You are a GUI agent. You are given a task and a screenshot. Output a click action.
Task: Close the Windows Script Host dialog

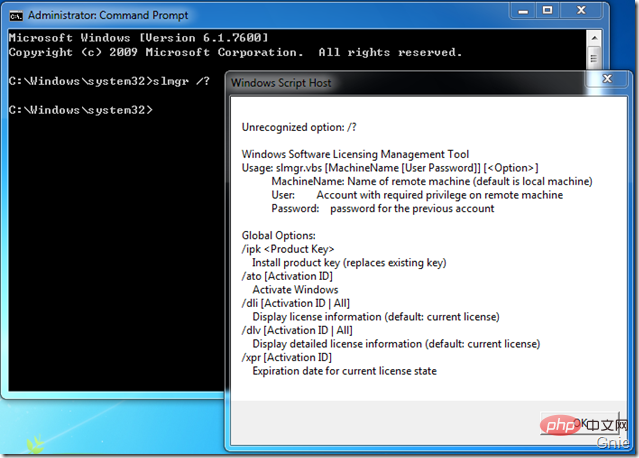point(607,79)
